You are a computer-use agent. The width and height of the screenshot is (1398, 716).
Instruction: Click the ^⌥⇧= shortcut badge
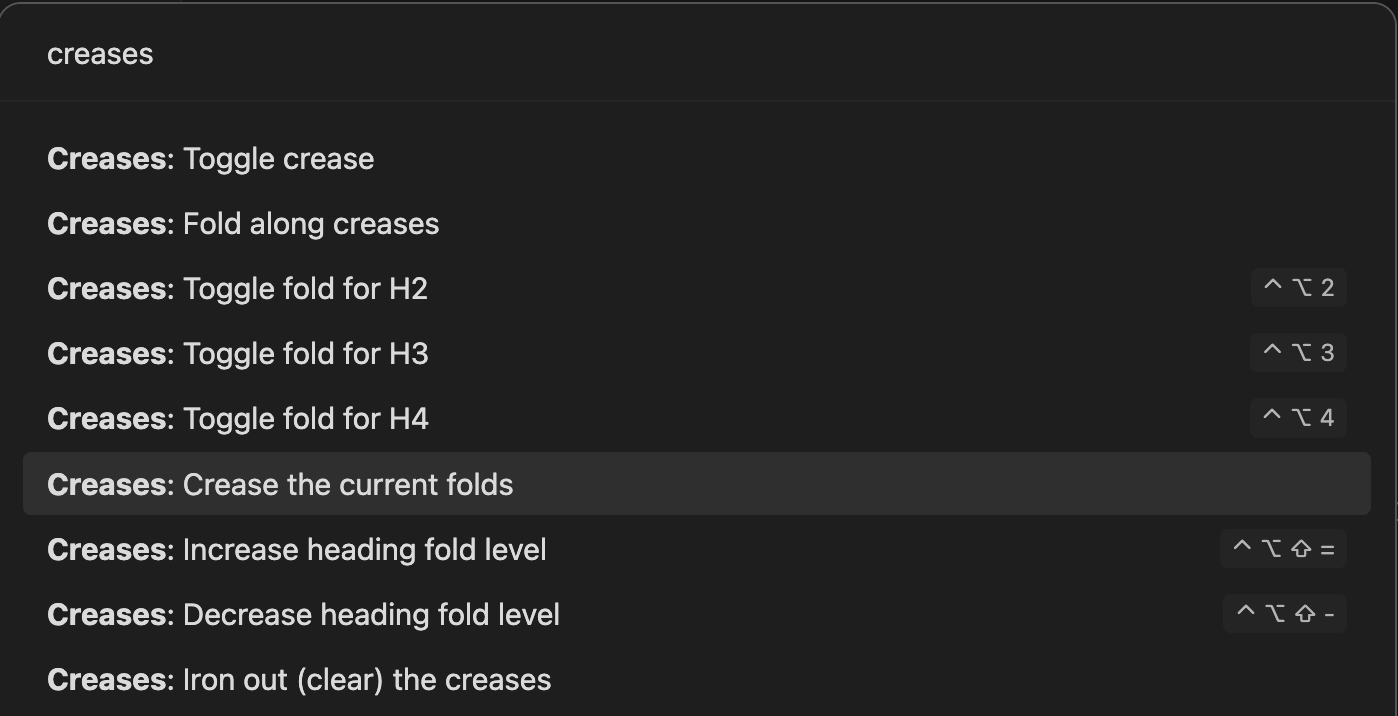(1283, 548)
